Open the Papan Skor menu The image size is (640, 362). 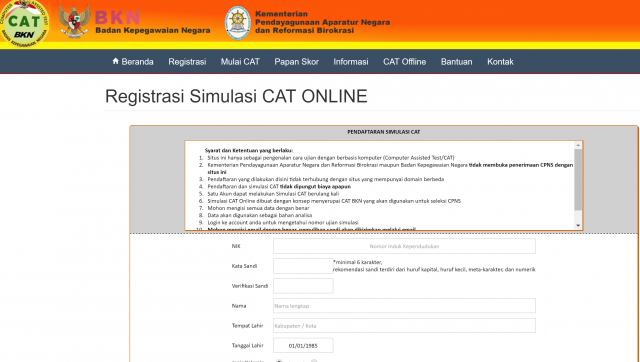[296, 62]
